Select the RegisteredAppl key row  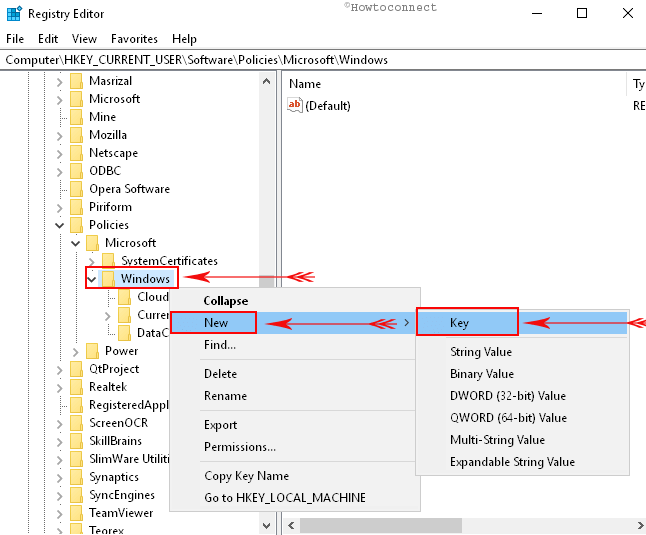129,405
